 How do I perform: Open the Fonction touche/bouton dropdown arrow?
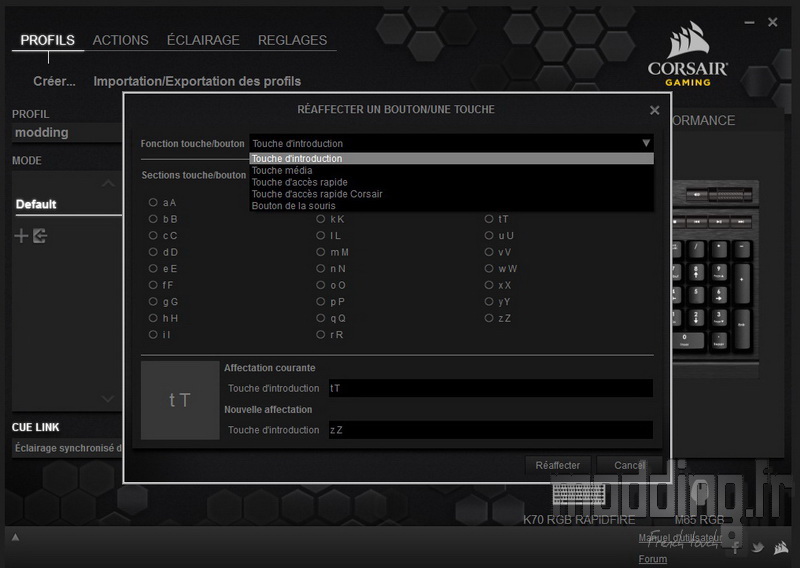[x=646, y=143]
